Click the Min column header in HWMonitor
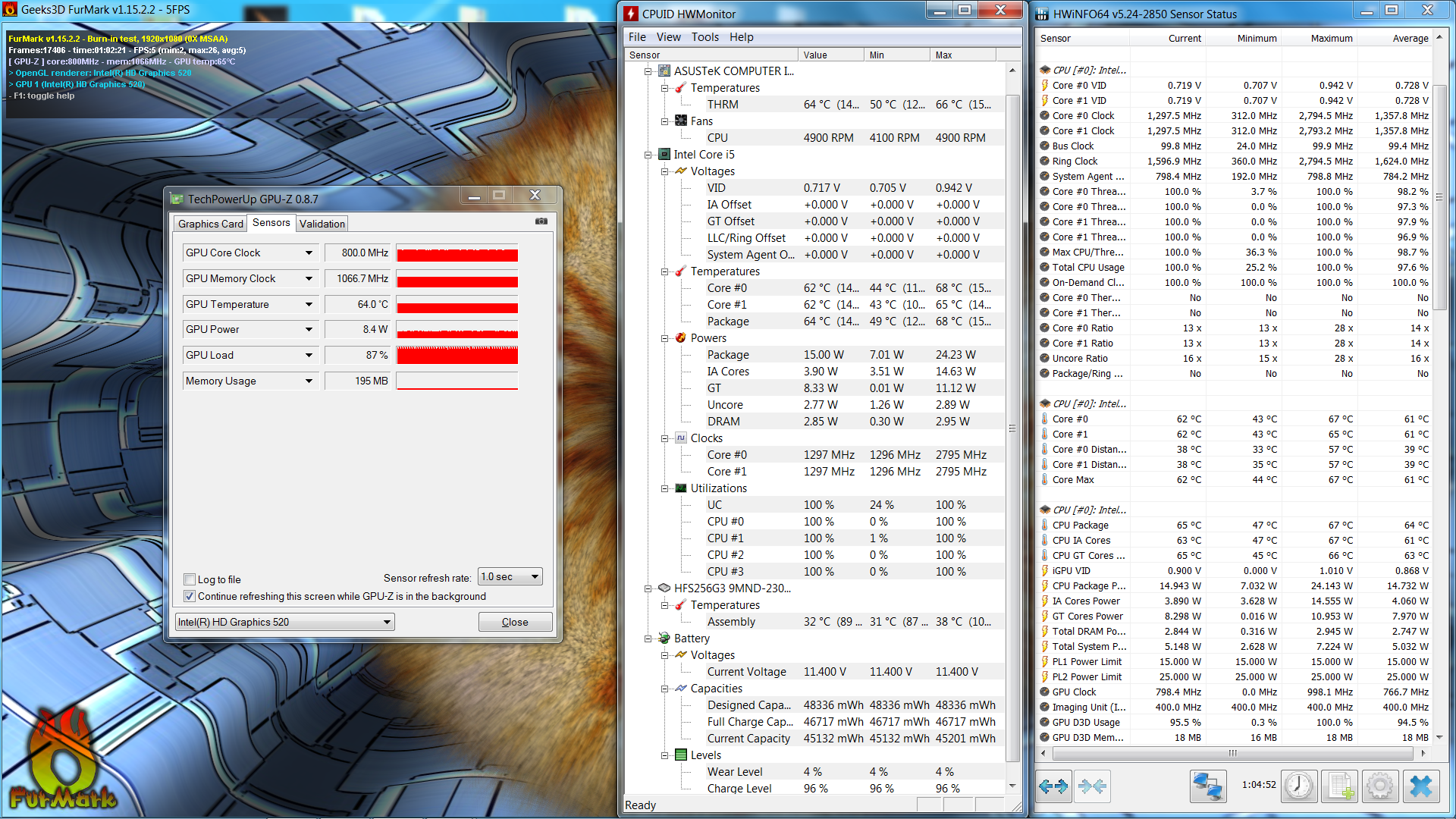This screenshot has height=819, width=1456. click(x=896, y=55)
